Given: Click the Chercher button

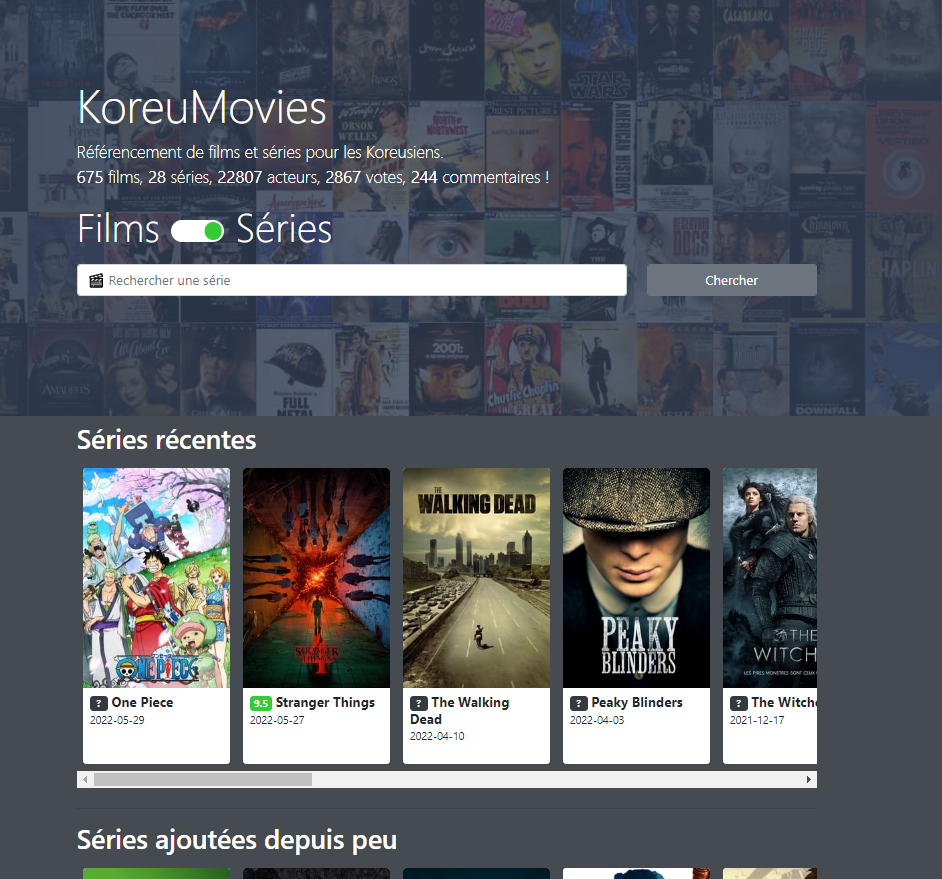Looking at the screenshot, I should (x=731, y=280).
